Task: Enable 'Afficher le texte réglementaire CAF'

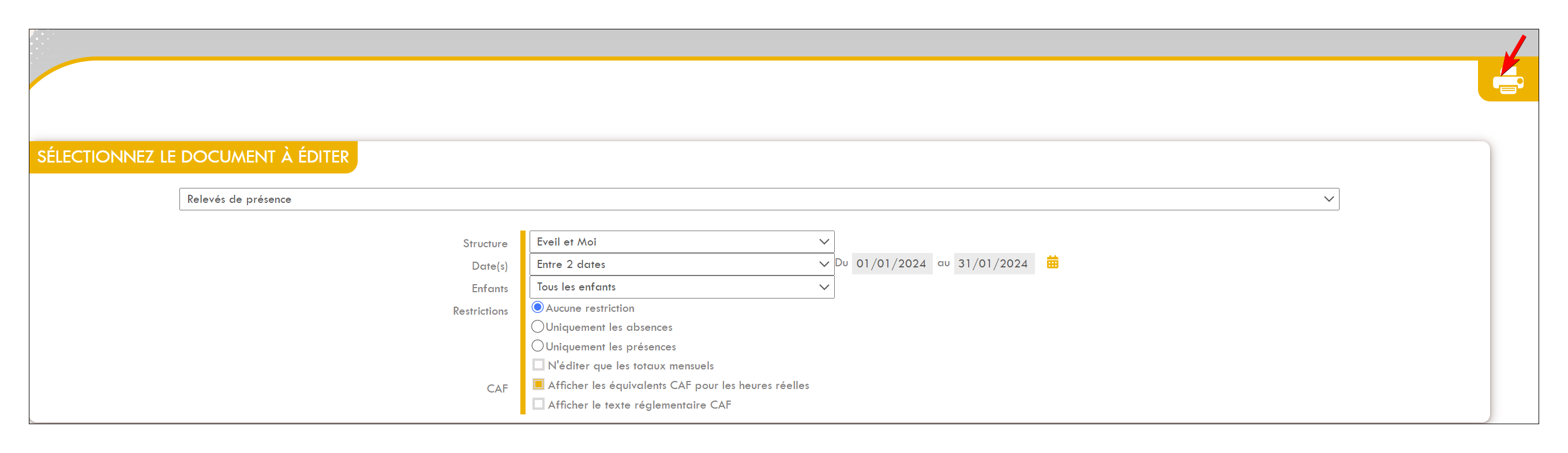Action: [538, 404]
